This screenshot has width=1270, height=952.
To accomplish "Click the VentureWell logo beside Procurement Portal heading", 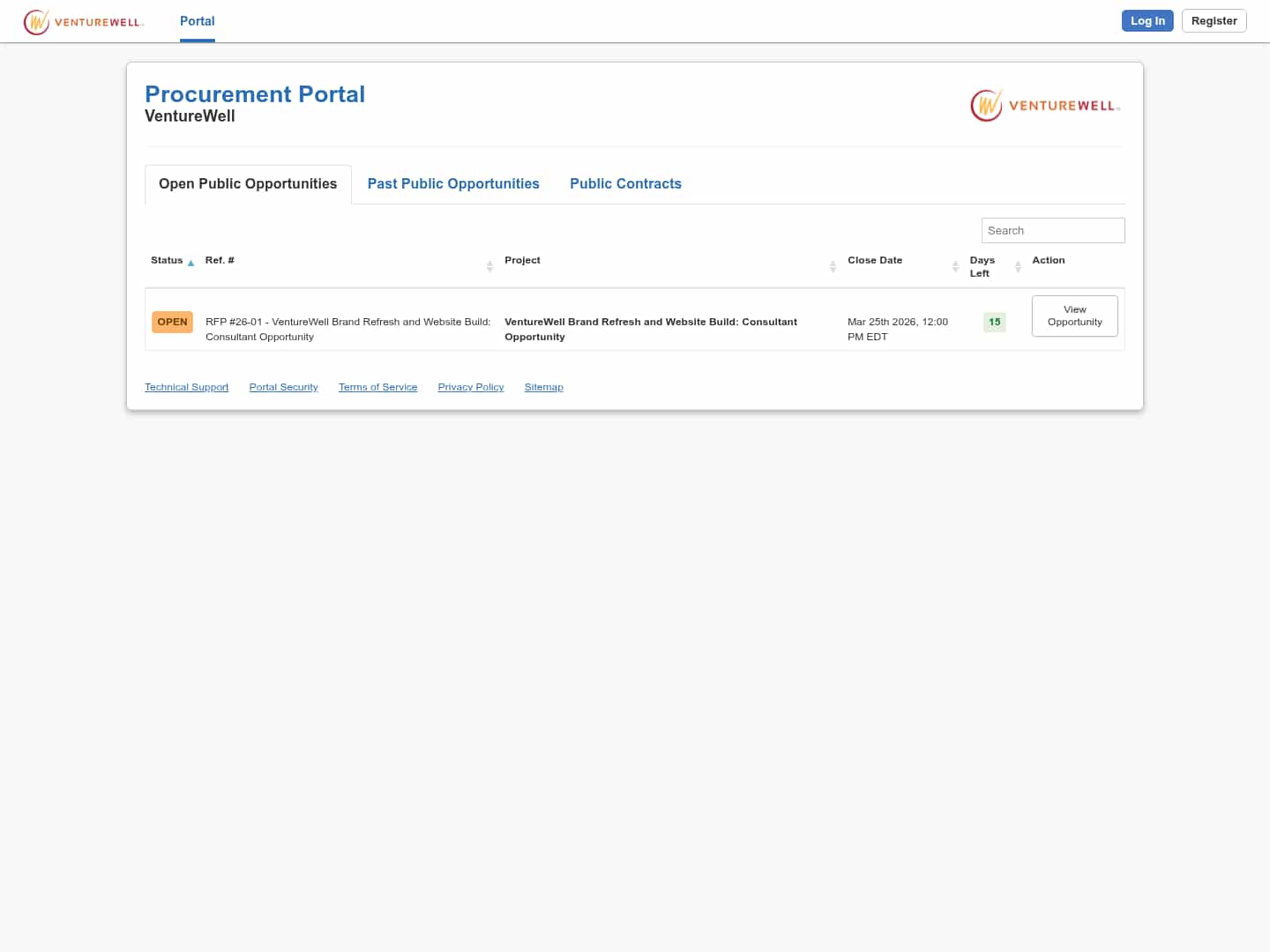I will [1045, 105].
